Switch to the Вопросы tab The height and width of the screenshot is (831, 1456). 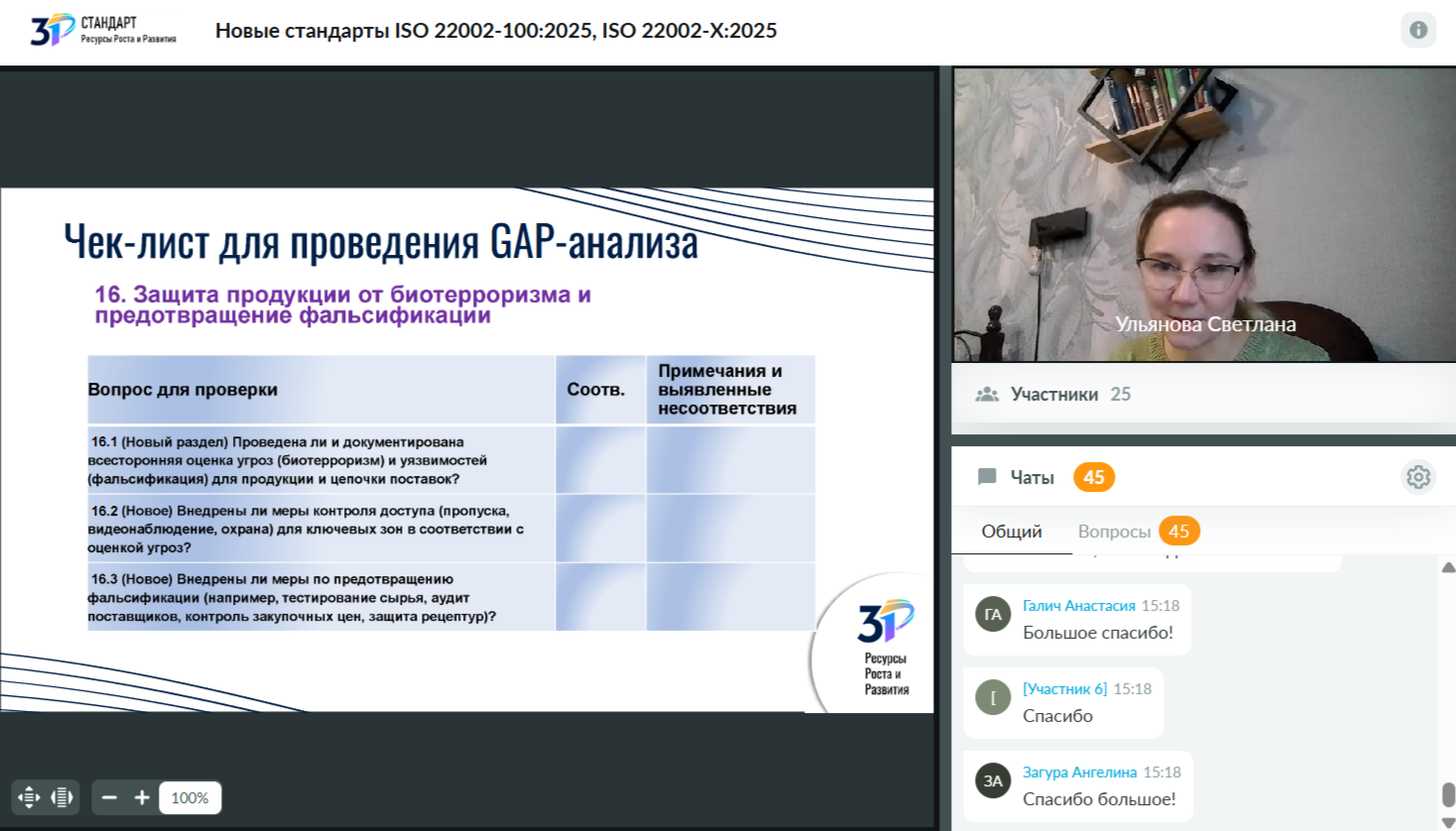1114,532
